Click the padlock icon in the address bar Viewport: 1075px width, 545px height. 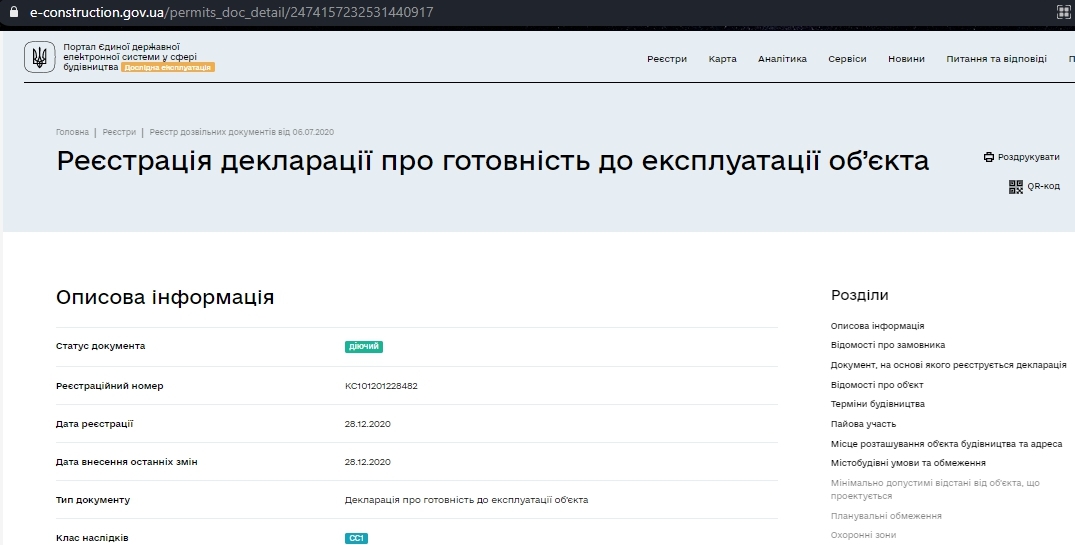pos(13,12)
